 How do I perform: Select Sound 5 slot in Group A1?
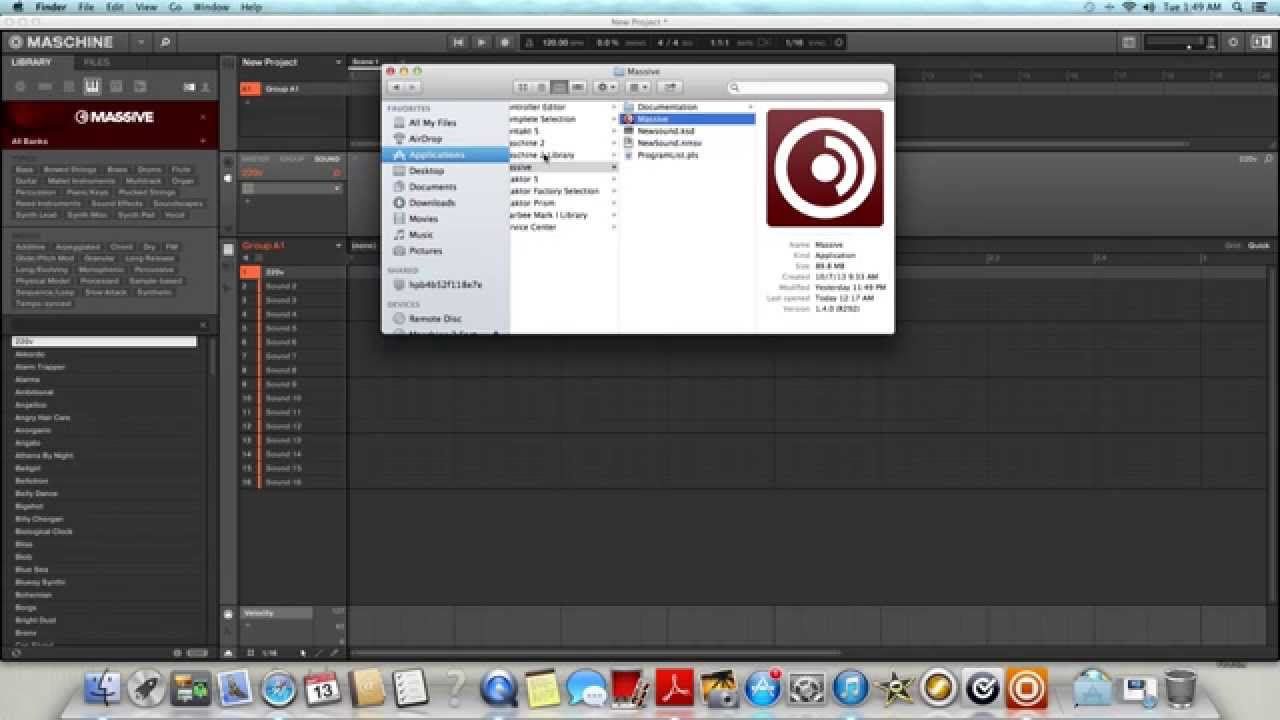click(292, 328)
